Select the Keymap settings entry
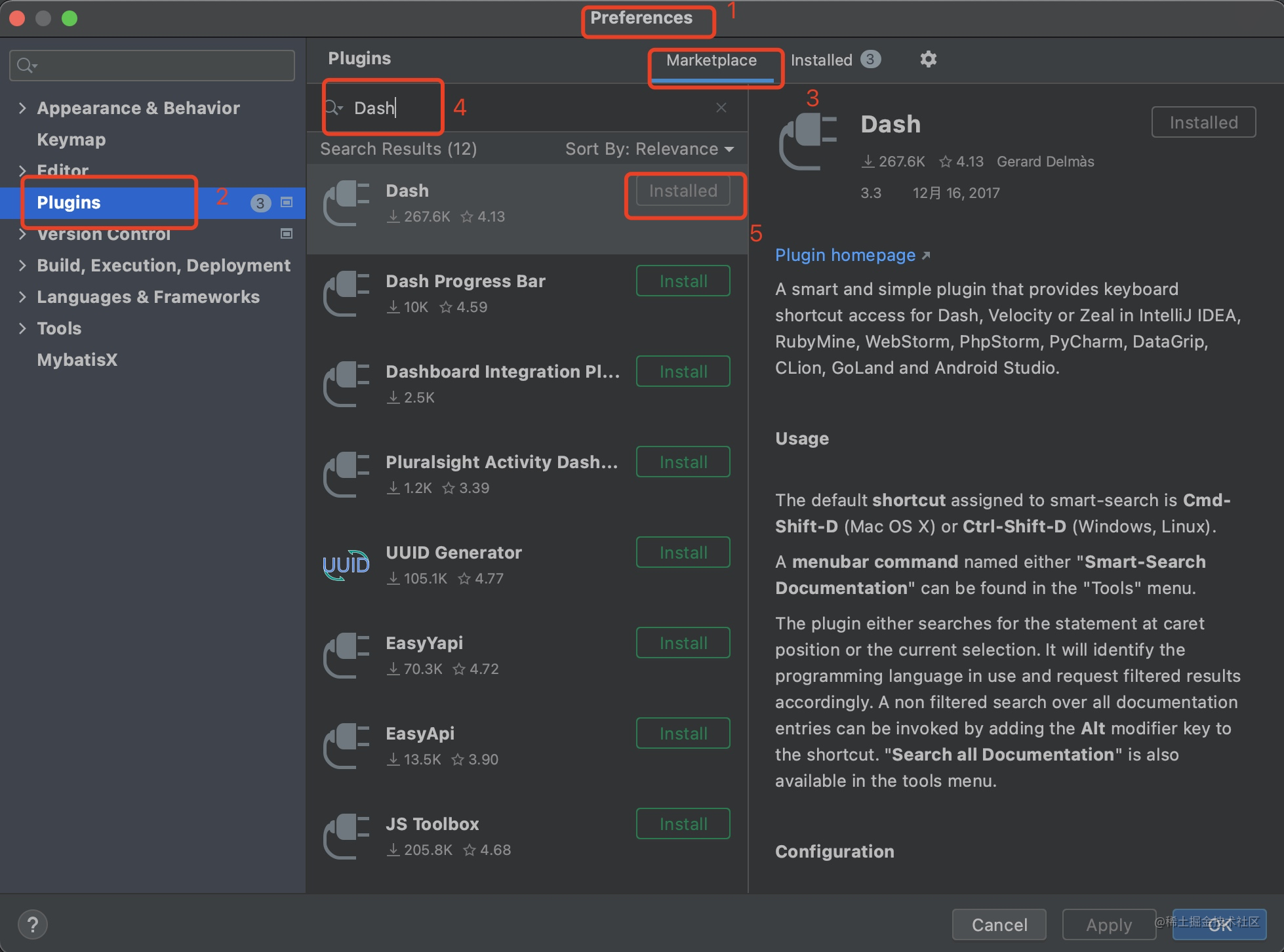 [x=71, y=139]
